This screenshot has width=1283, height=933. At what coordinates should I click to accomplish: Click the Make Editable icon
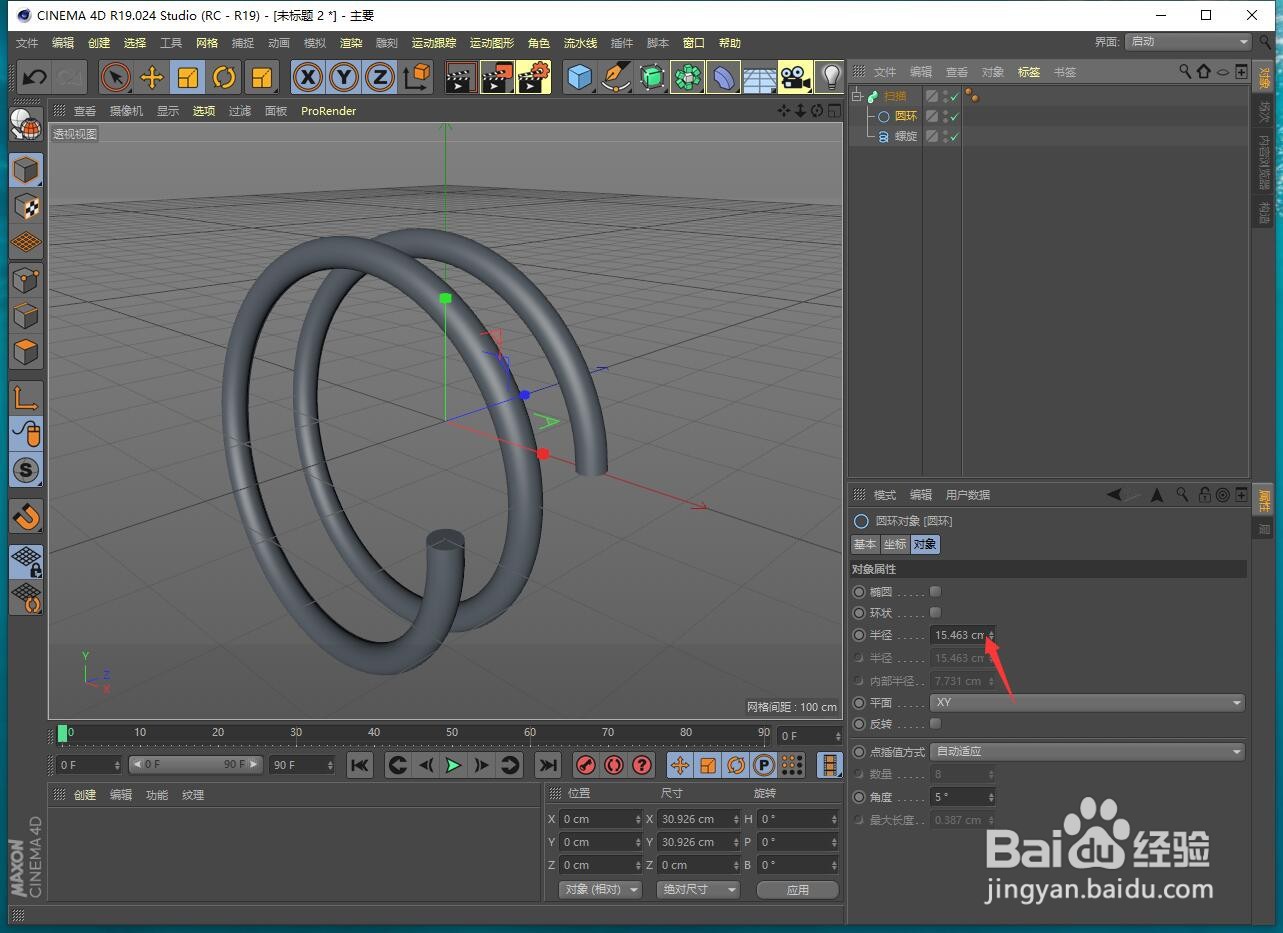(26, 123)
